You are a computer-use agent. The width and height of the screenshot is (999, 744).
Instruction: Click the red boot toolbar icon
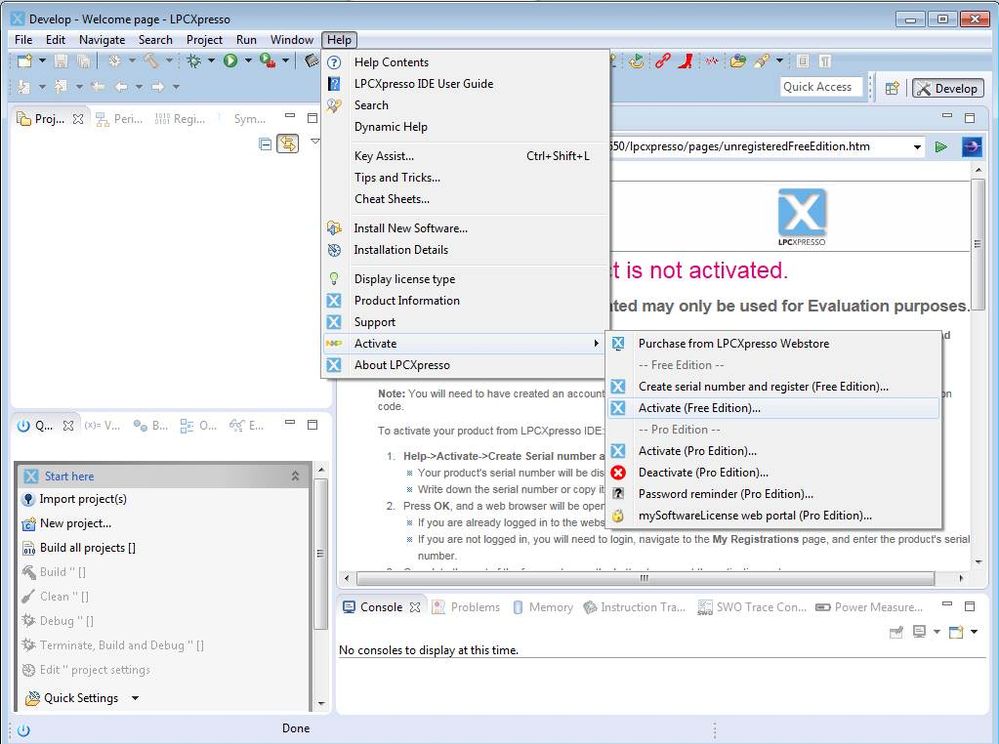click(x=685, y=61)
